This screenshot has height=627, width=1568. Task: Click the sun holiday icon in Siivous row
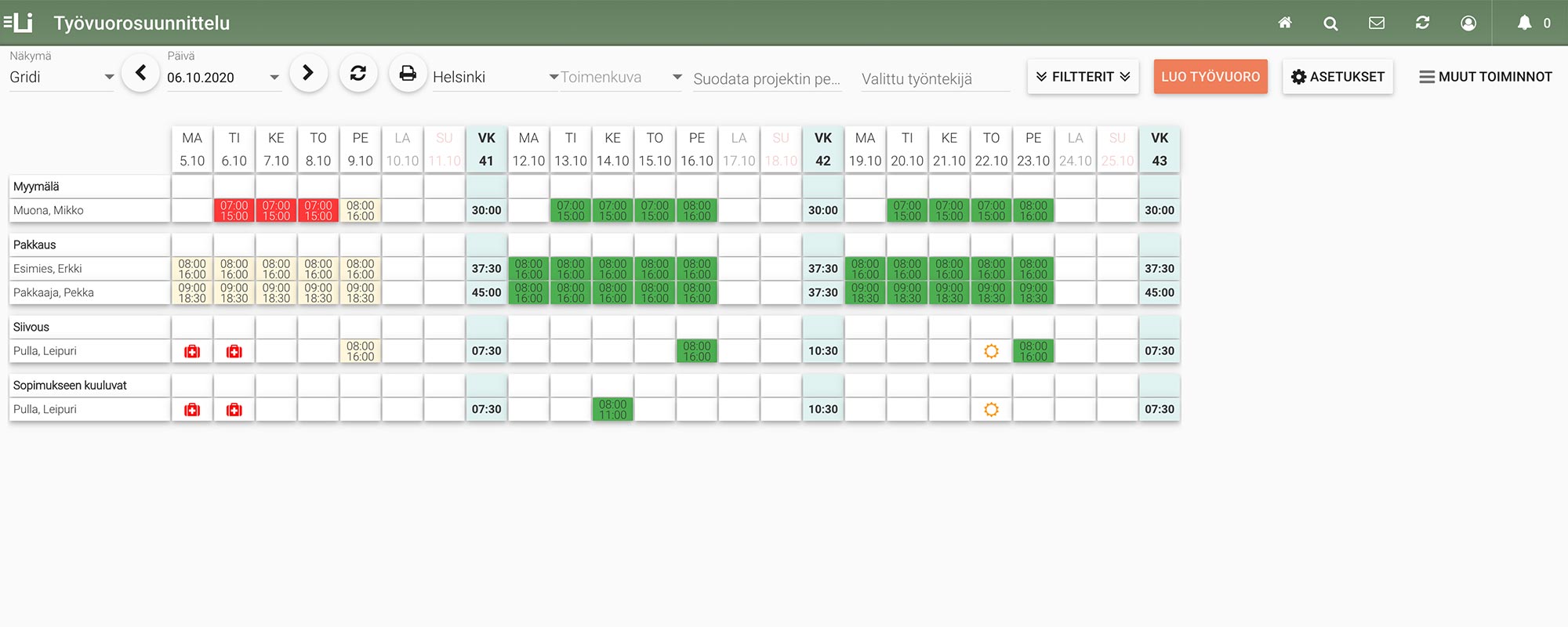(x=991, y=352)
